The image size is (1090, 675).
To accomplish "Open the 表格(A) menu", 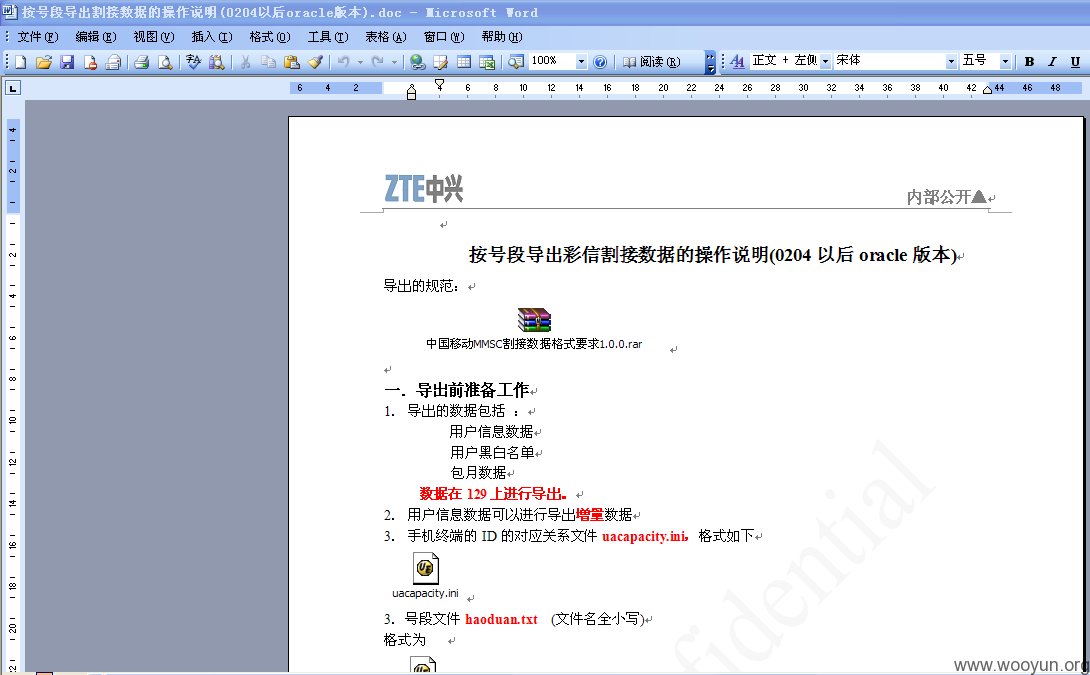I will tap(386, 37).
